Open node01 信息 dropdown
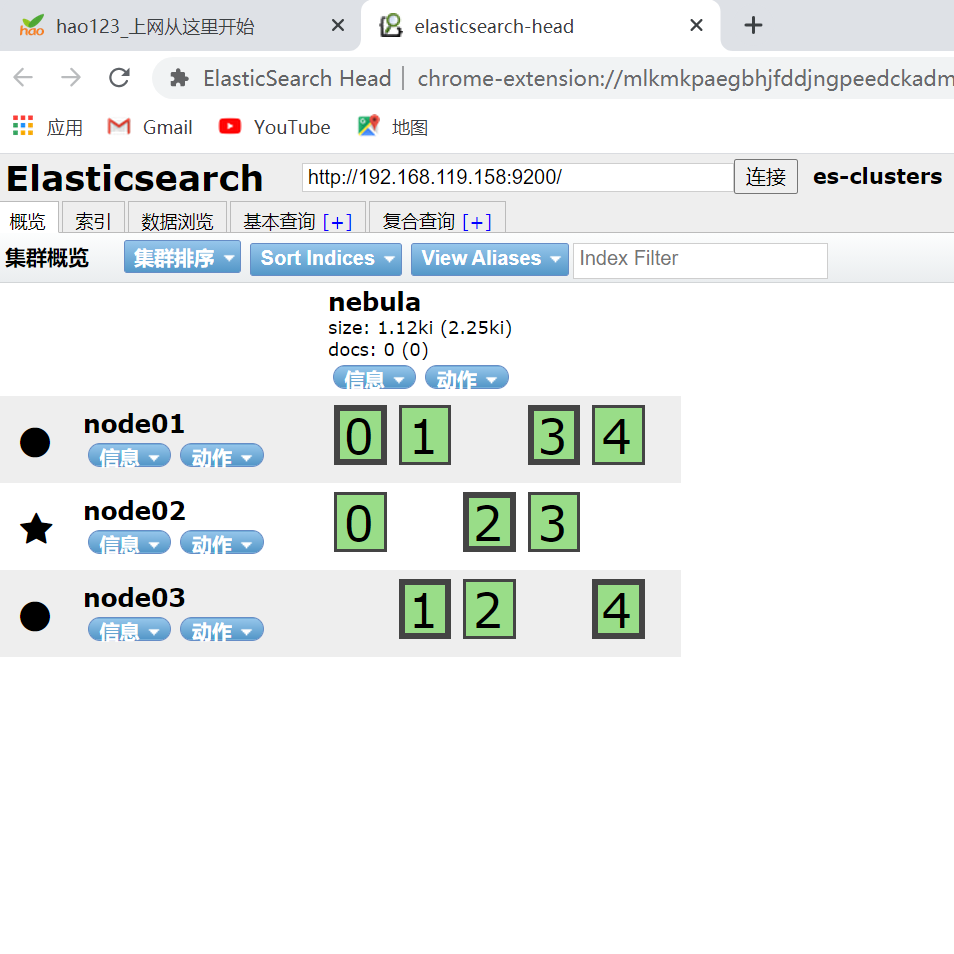Image resolution: width=954 pixels, height=954 pixels. 130,456
